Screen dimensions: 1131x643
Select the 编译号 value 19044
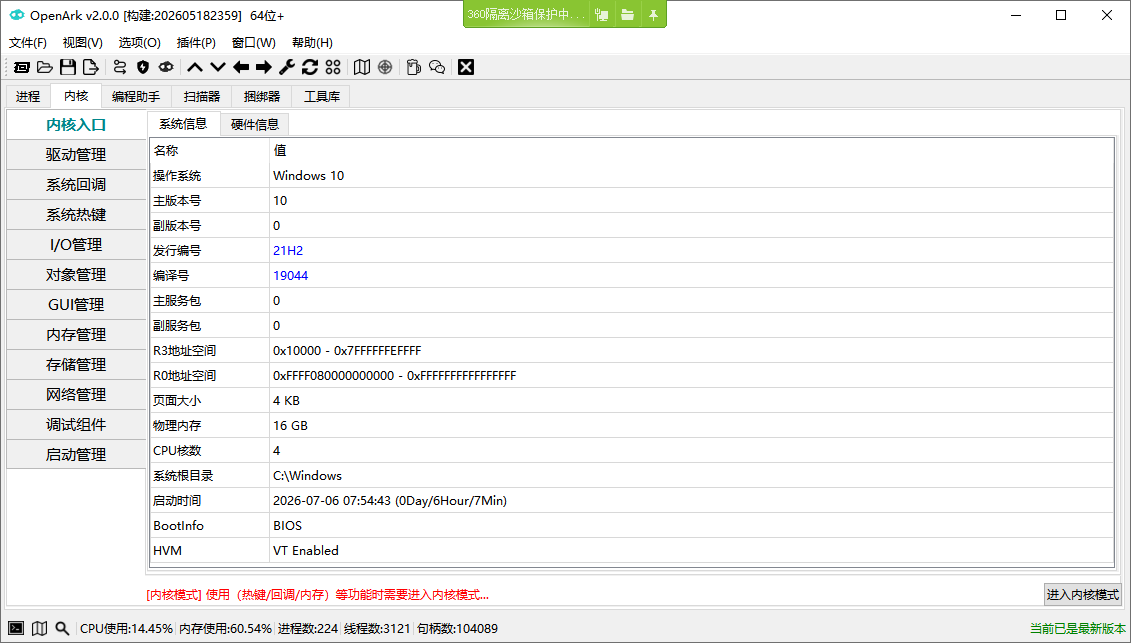pos(291,276)
